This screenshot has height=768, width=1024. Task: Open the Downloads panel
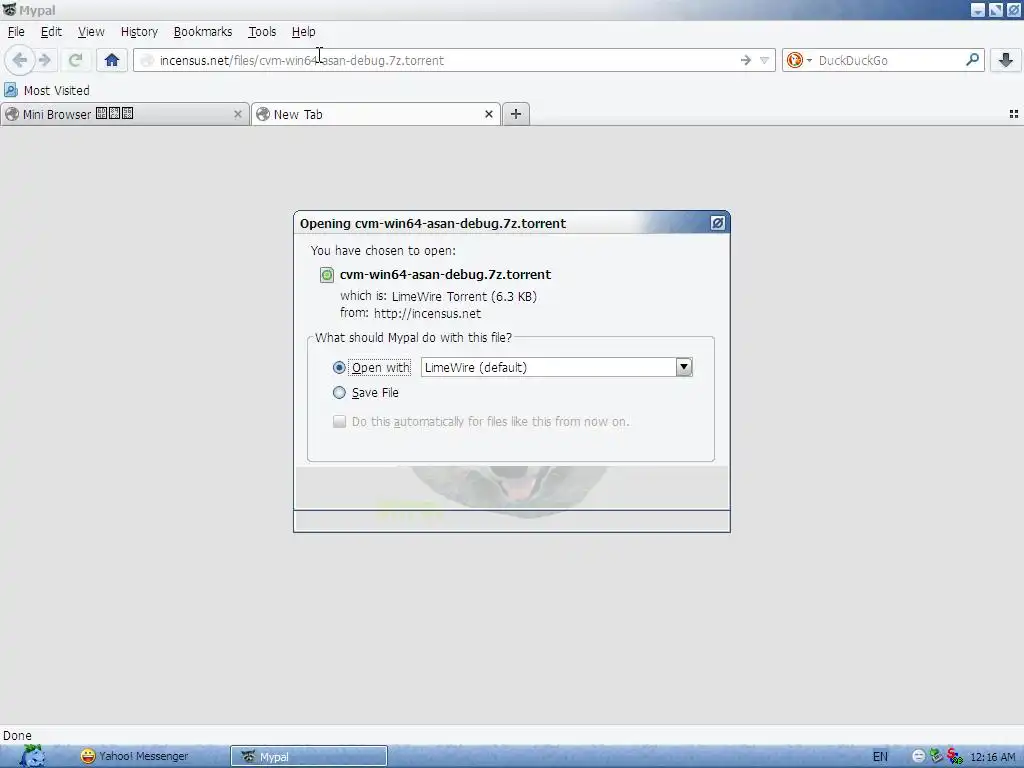(1006, 60)
